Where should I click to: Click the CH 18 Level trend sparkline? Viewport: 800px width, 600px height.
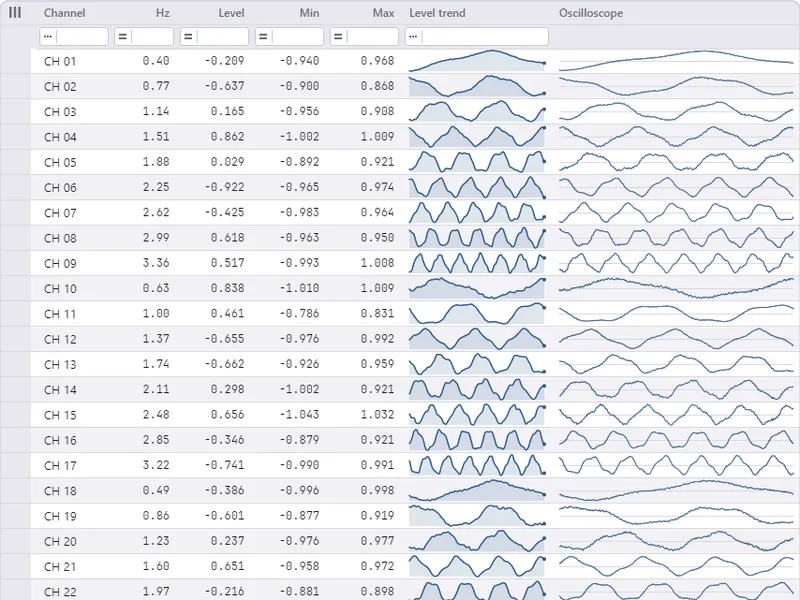point(477,490)
